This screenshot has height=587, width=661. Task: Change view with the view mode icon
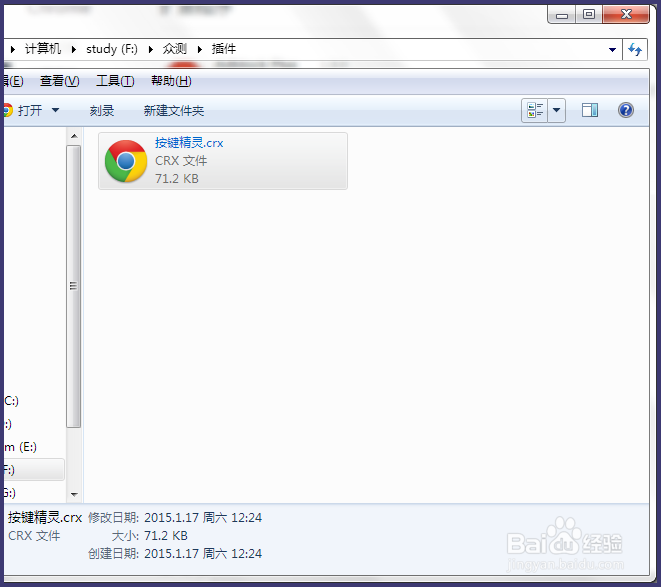point(535,110)
